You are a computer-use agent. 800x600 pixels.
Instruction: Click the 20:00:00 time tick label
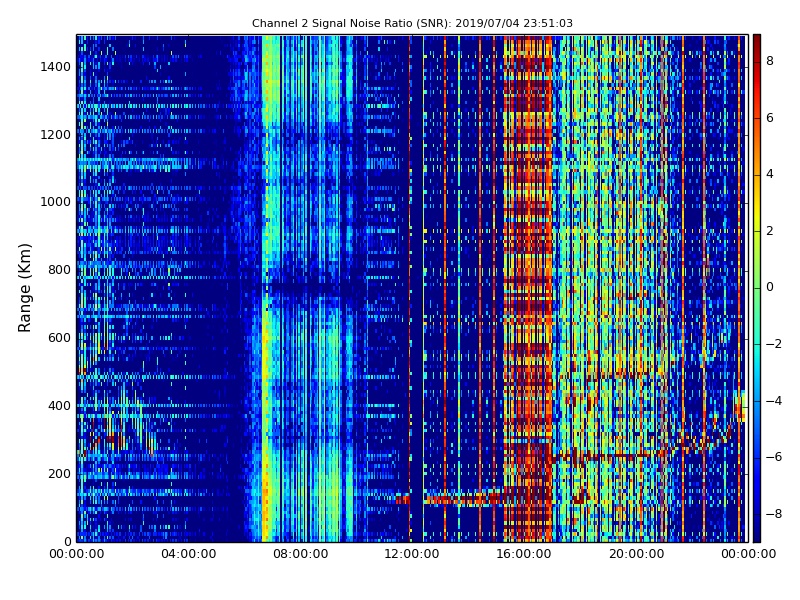636,554
